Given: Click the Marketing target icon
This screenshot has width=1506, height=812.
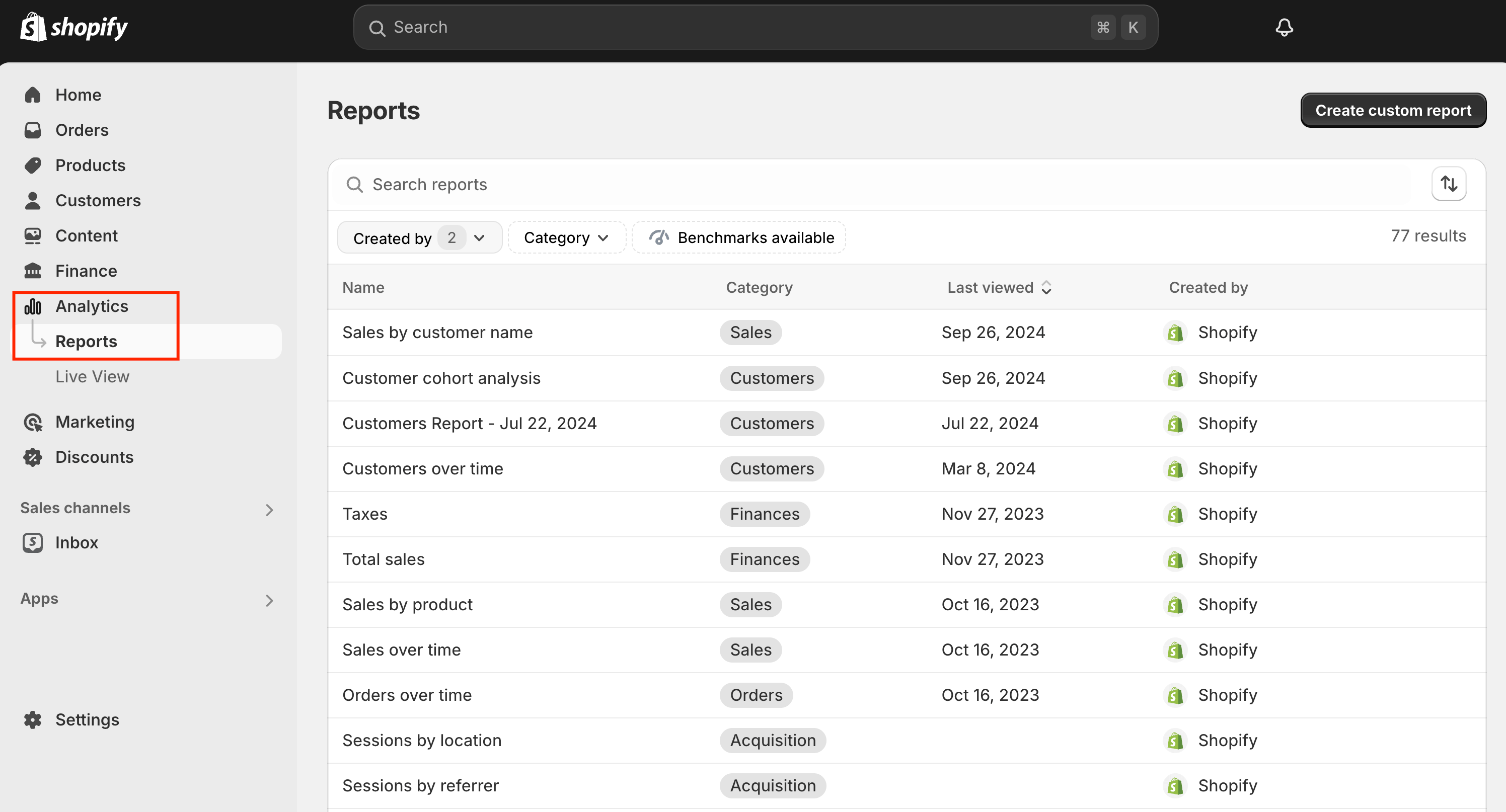Looking at the screenshot, I should [33, 422].
